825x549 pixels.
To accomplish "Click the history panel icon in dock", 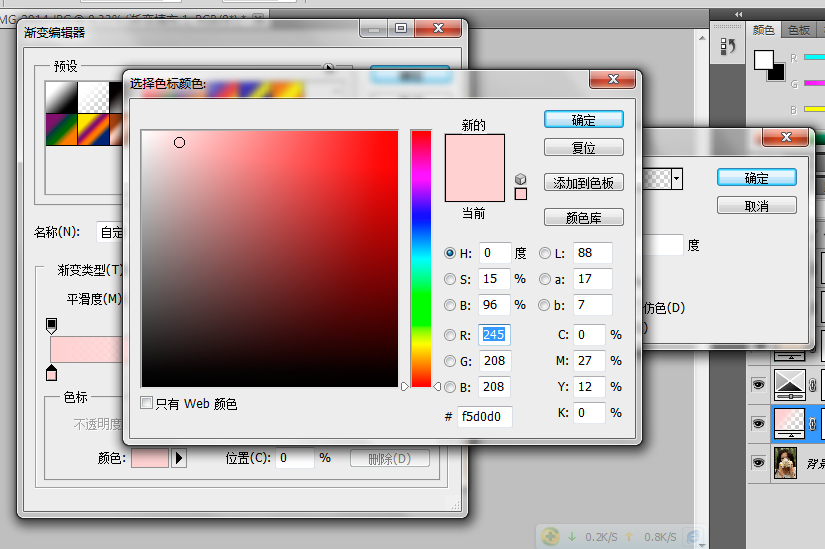I will [x=728, y=46].
